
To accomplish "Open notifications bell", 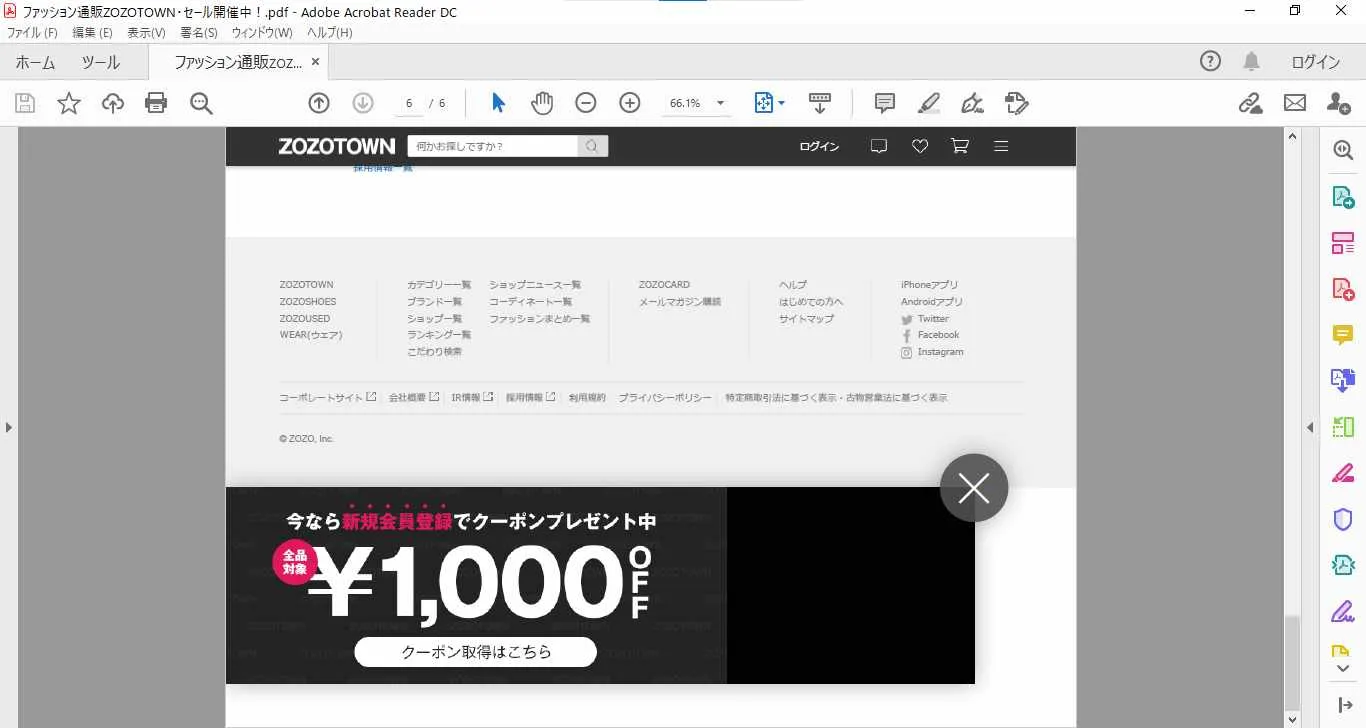I will 1251,62.
